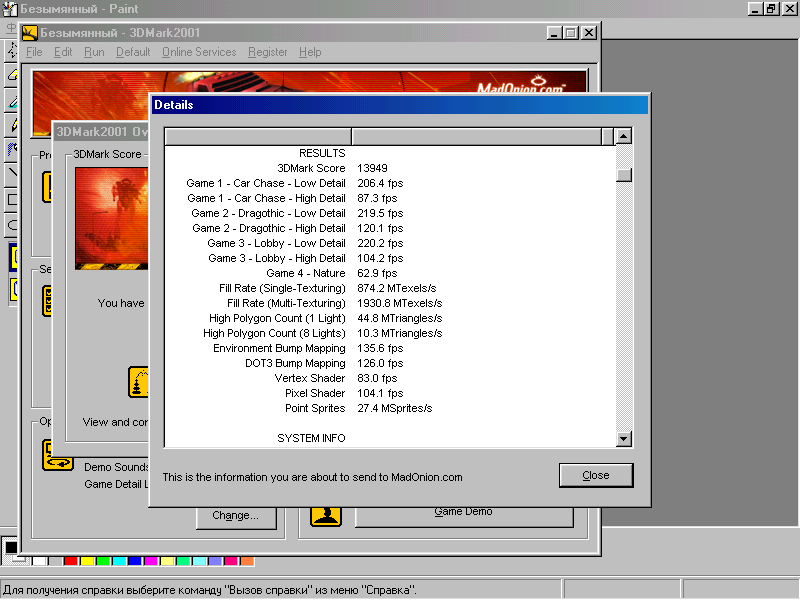Click the yellow person icon beside Game Demo
This screenshot has width=800, height=600.
(326, 516)
